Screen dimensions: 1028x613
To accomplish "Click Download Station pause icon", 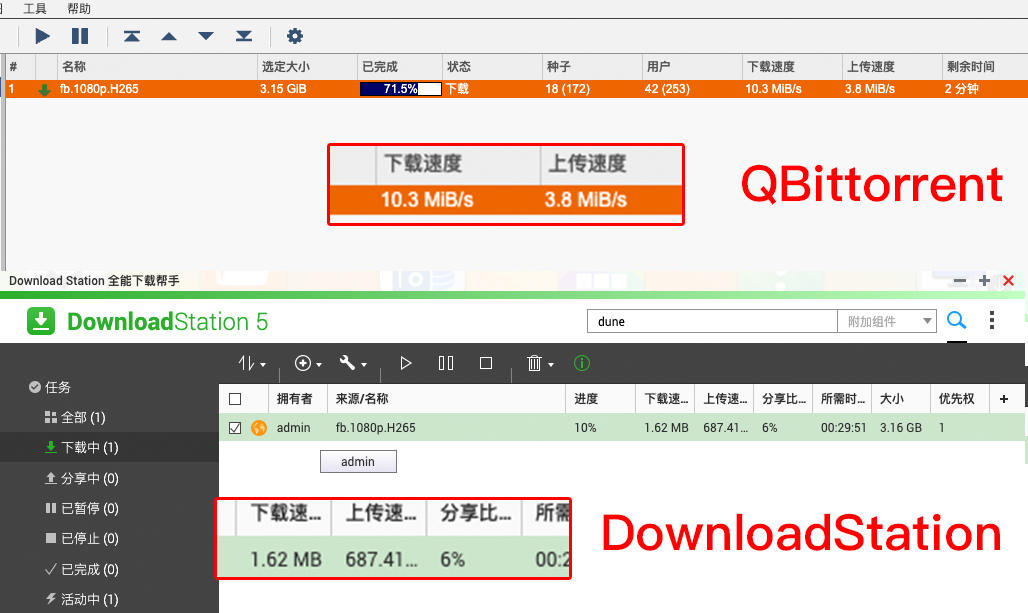I will [446, 363].
